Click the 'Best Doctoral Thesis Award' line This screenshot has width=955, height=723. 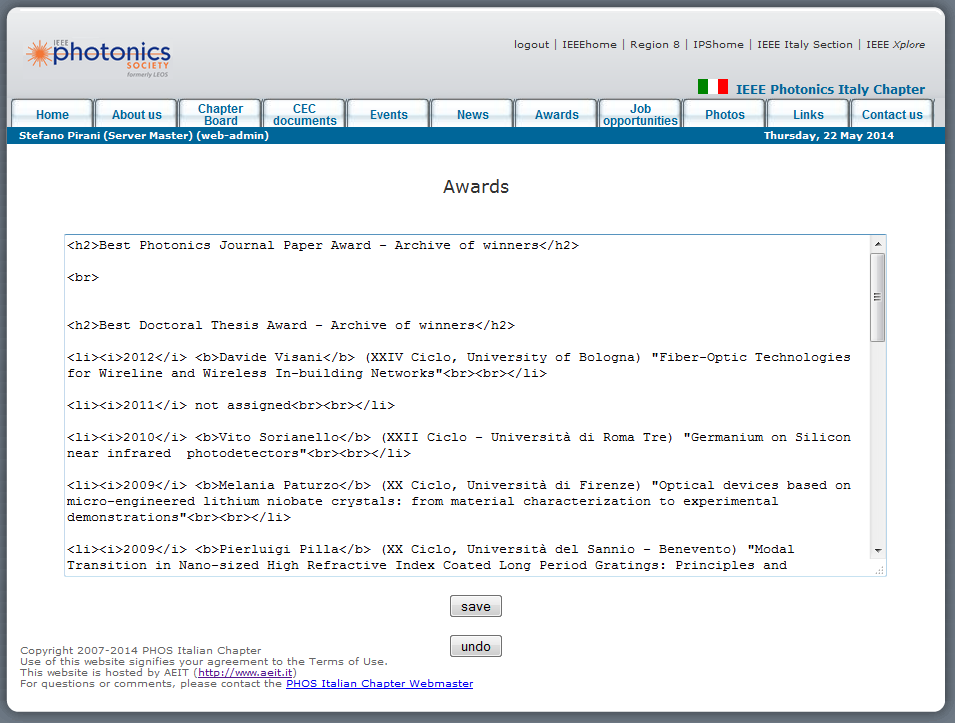[x=291, y=325]
